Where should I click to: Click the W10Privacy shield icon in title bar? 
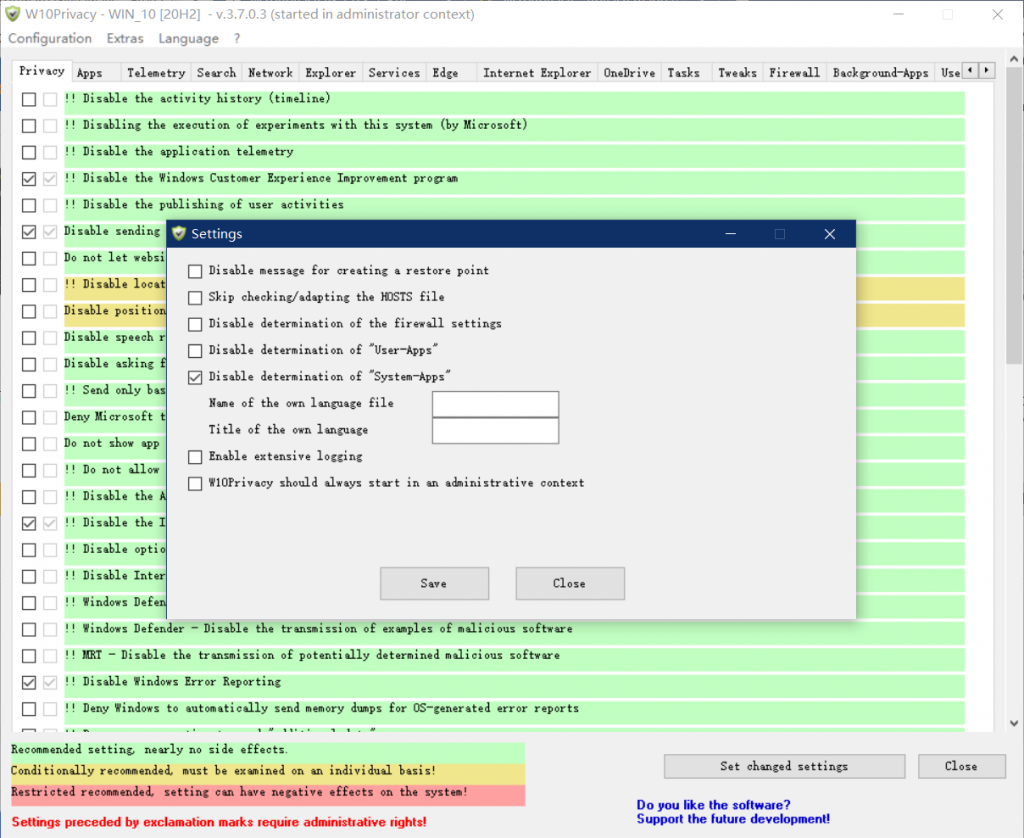click(x=12, y=14)
